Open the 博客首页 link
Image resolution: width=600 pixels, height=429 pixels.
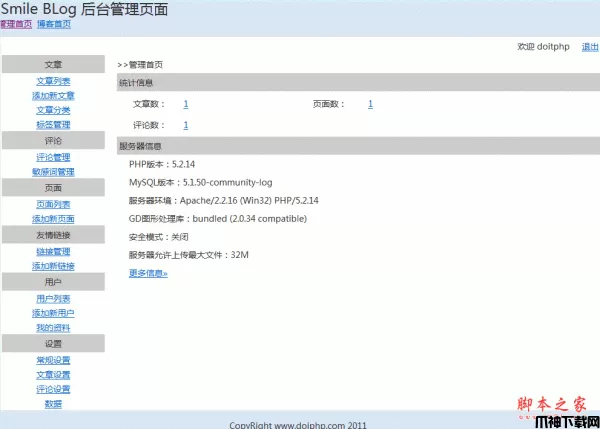[x=54, y=24]
